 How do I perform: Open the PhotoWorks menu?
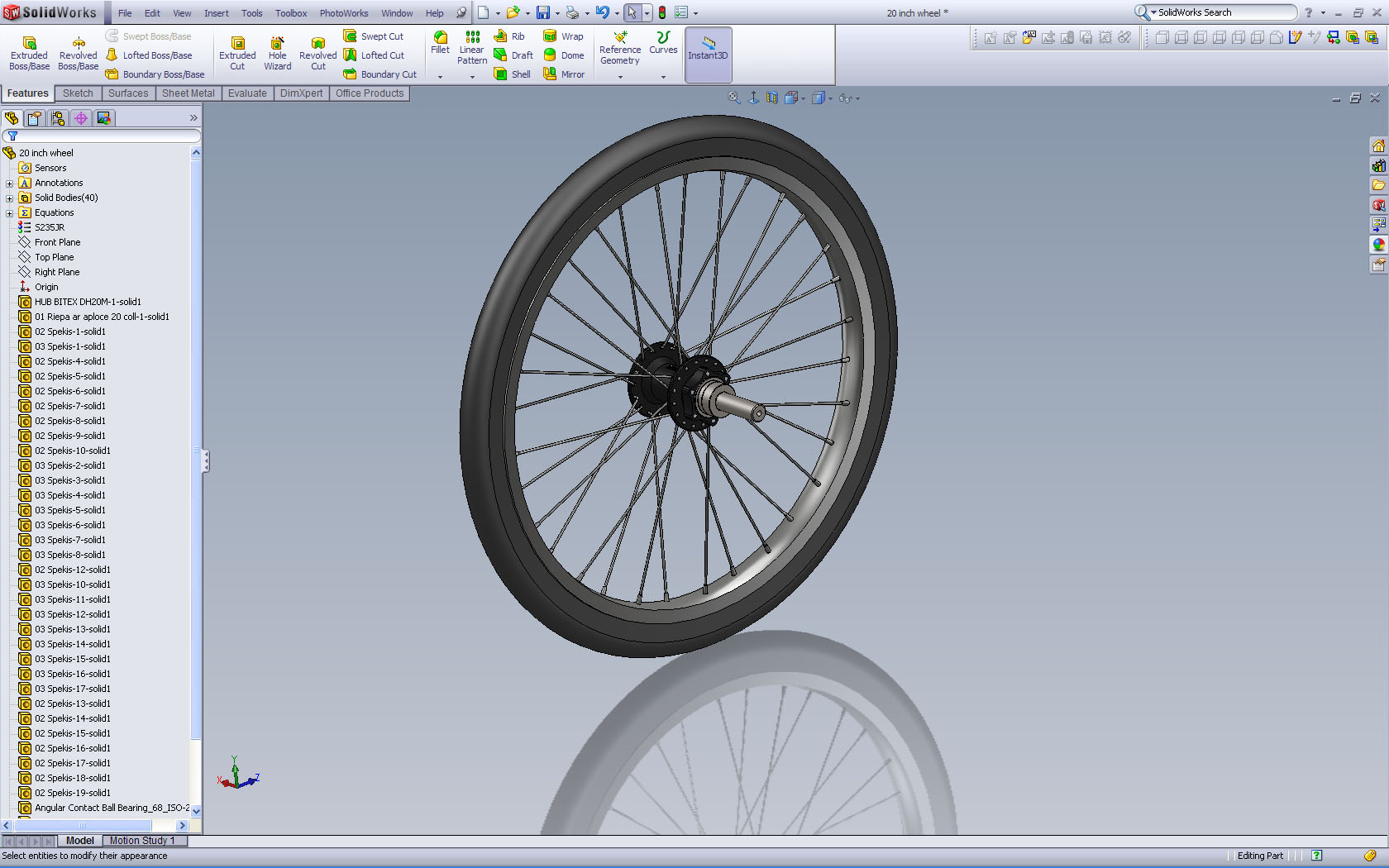344,13
